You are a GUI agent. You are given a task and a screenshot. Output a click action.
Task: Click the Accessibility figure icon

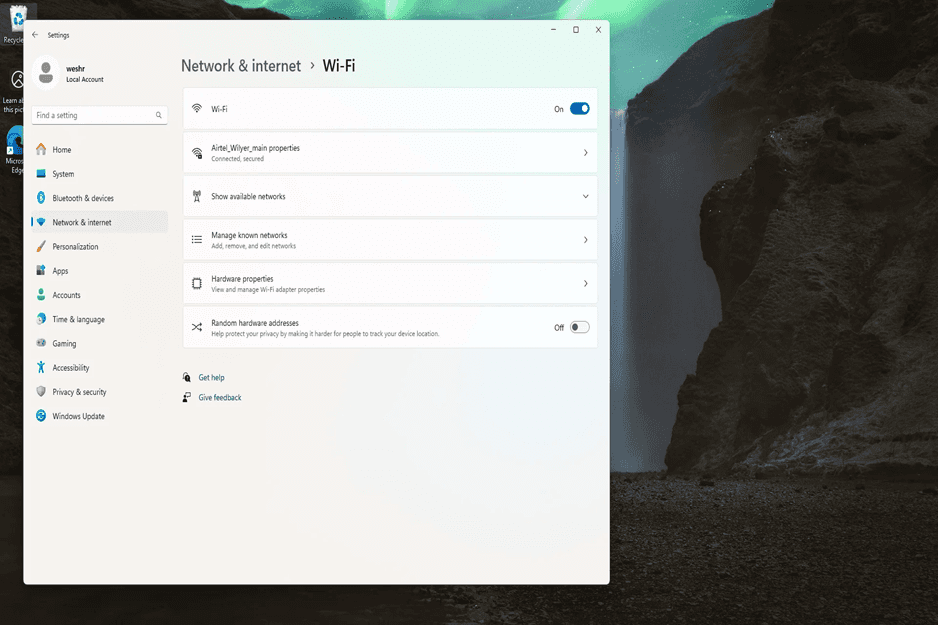click(41, 367)
